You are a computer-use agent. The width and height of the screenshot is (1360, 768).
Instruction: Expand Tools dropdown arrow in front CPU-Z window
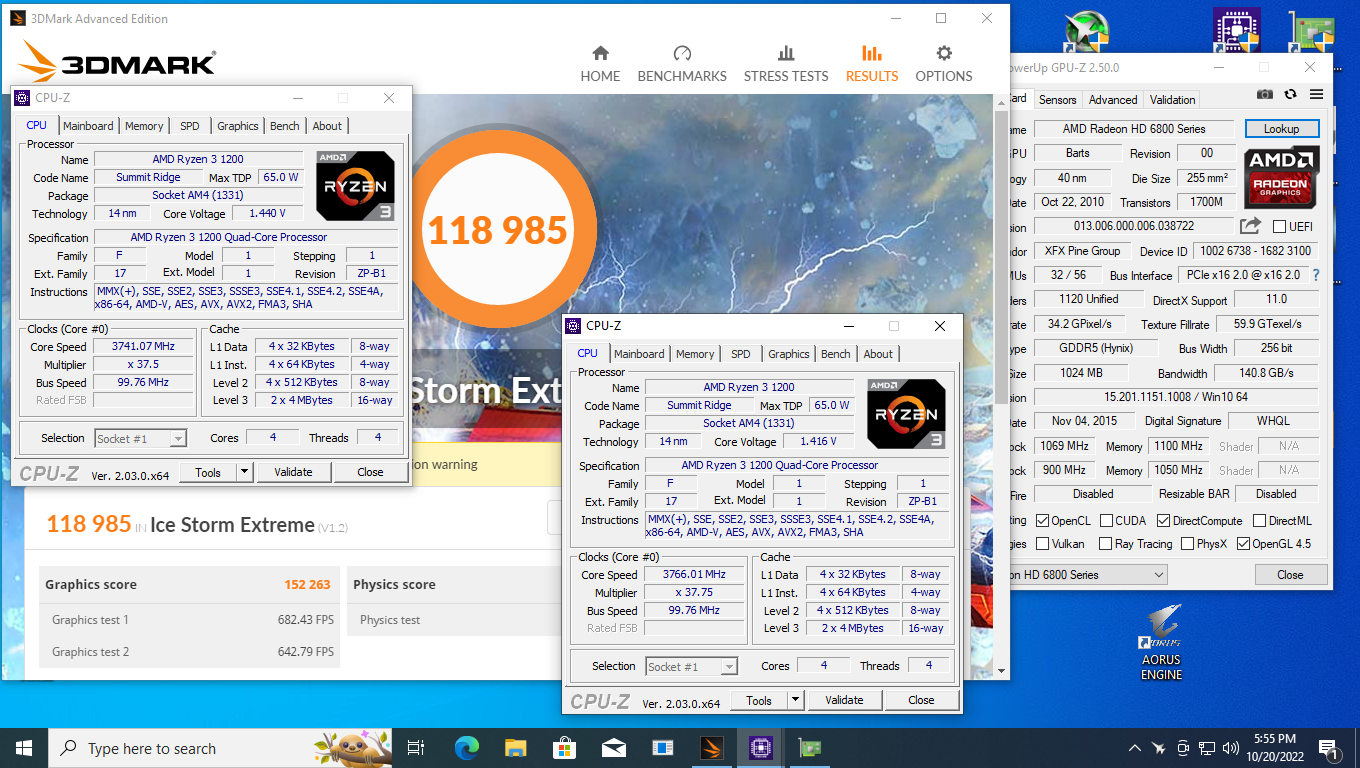(796, 700)
